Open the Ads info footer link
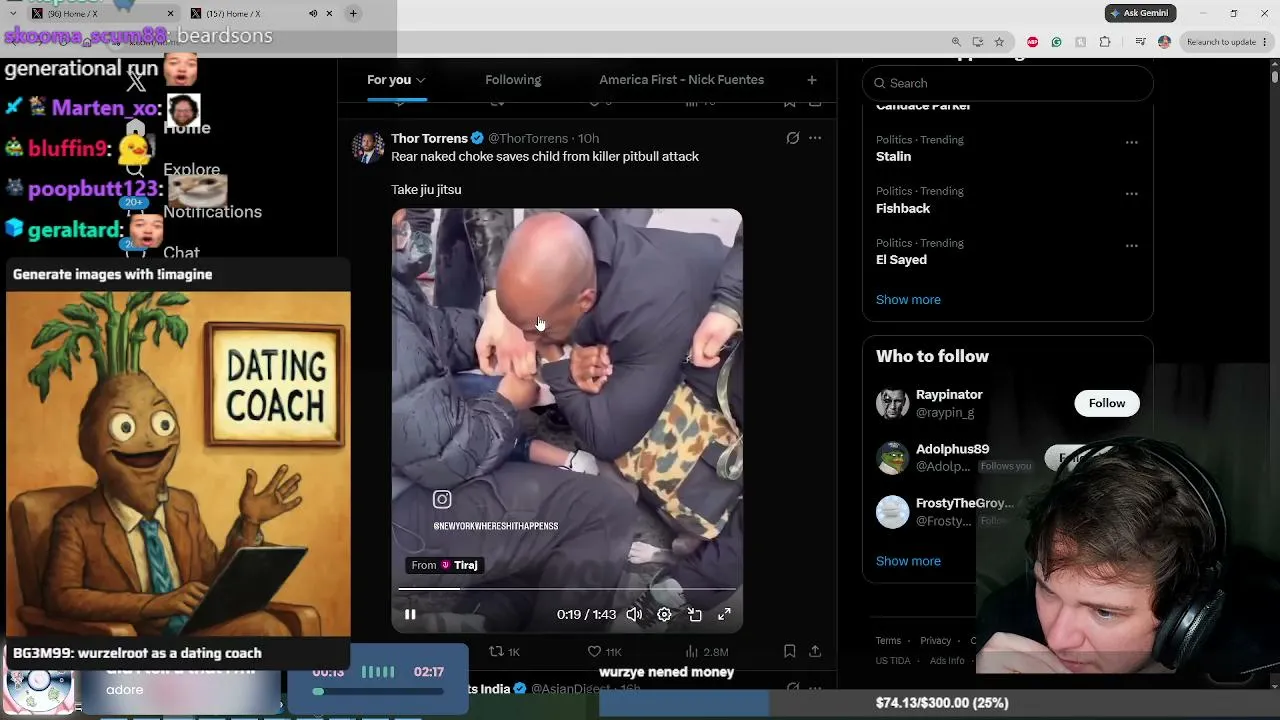This screenshot has height=720, width=1280. [x=947, y=661]
